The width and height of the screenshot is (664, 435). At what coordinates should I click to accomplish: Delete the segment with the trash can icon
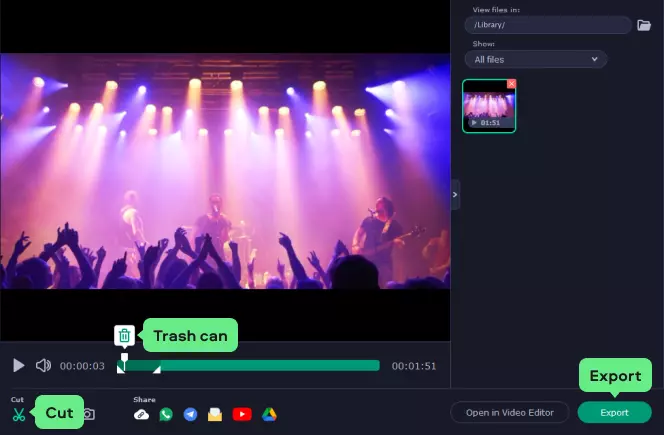[x=124, y=336]
